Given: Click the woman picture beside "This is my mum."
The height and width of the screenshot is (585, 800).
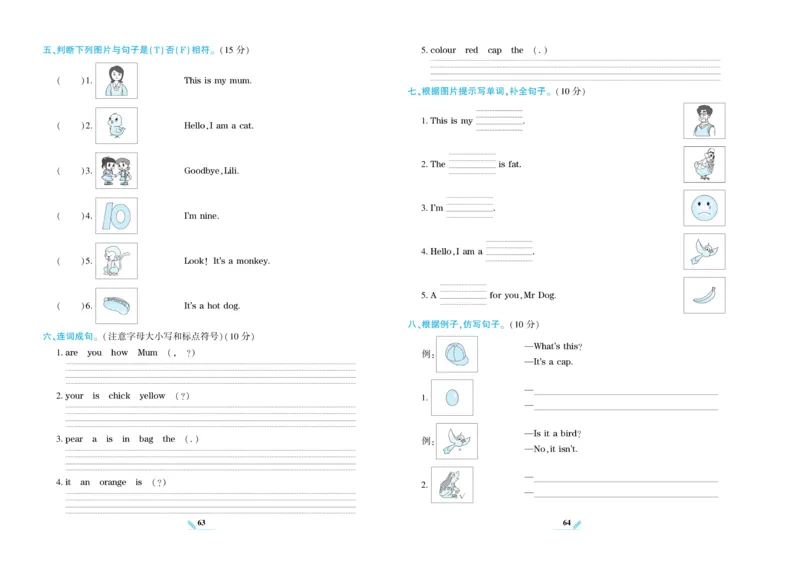Looking at the screenshot, I should [x=116, y=81].
